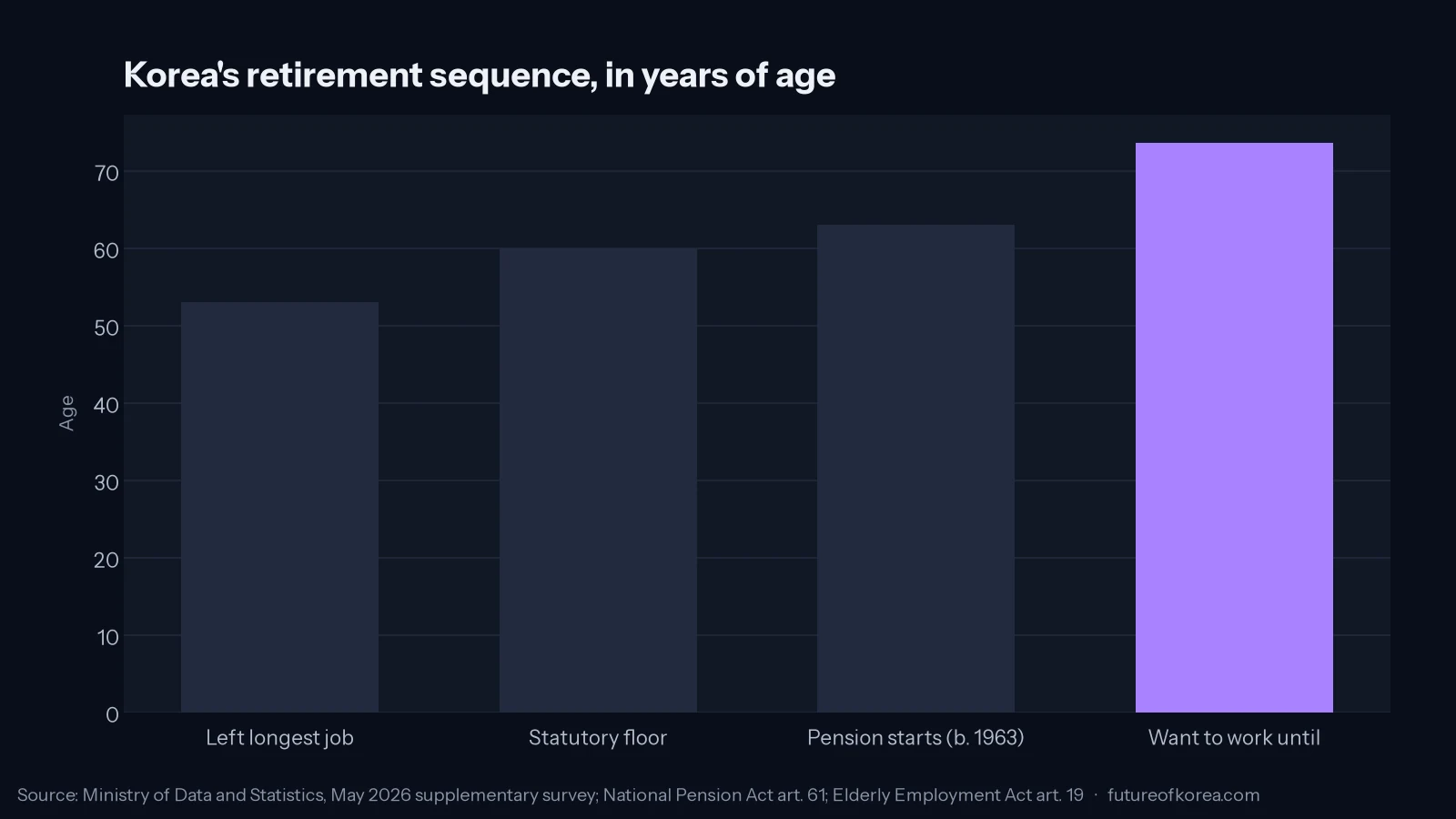This screenshot has width=1456, height=819.
Task: Click the source text 'Ministry of Data and Statistics'
Action: pos(203,794)
